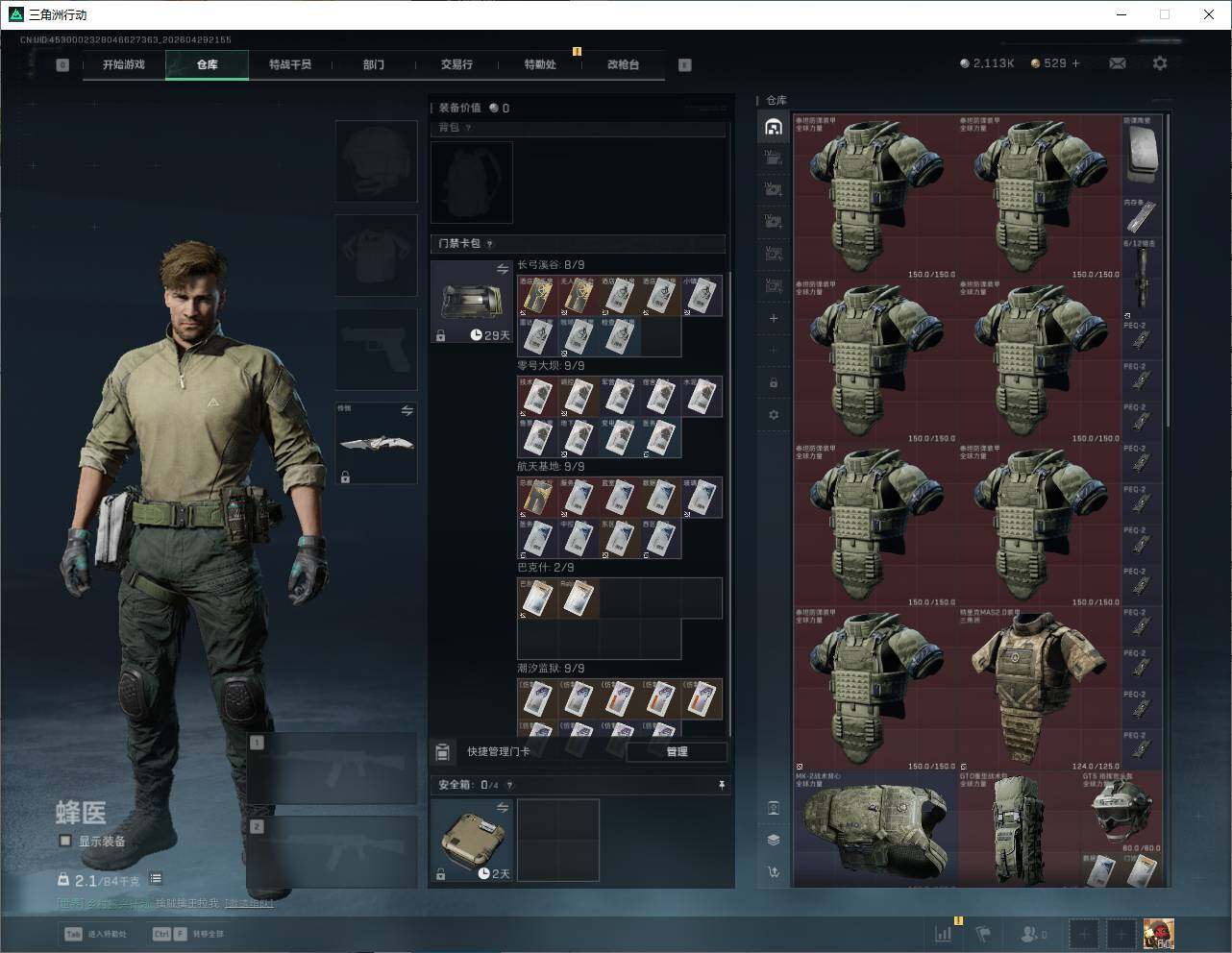Select the GT5 helmet in stash
1232x953 pixels.
tap(1122, 812)
